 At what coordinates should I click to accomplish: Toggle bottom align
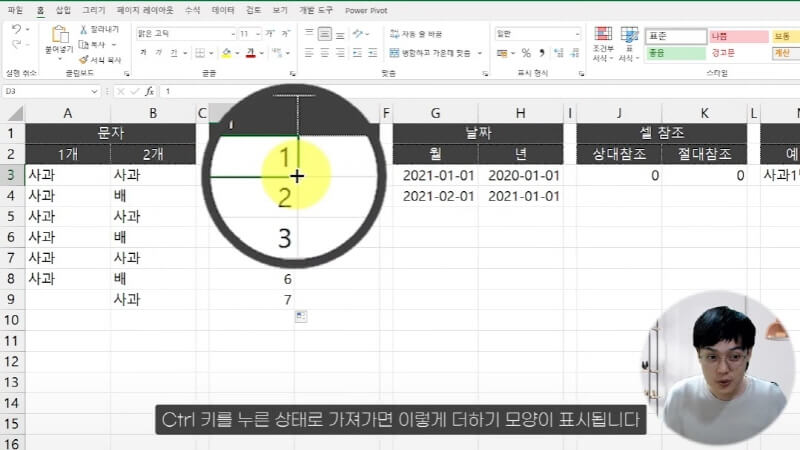pos(340,34)
